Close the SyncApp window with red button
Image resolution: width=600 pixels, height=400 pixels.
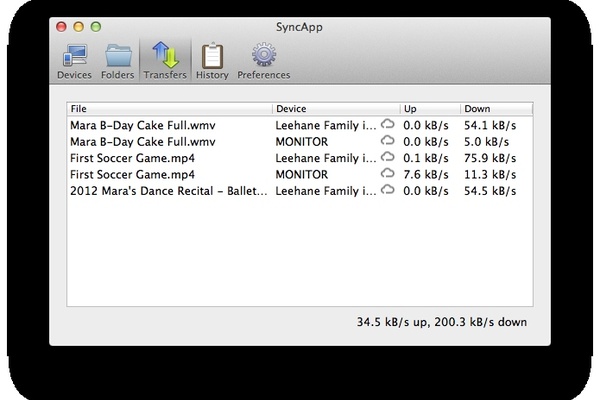click(61, 26)
